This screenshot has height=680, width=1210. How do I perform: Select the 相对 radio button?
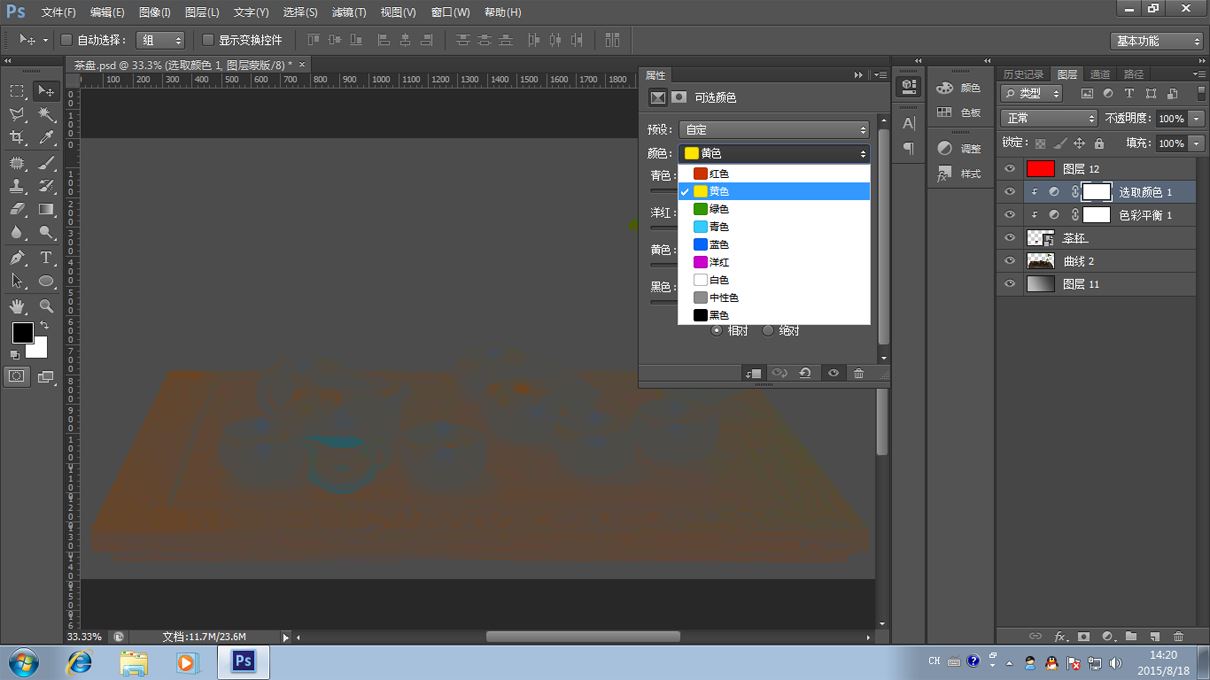click(x=716, y=330)
